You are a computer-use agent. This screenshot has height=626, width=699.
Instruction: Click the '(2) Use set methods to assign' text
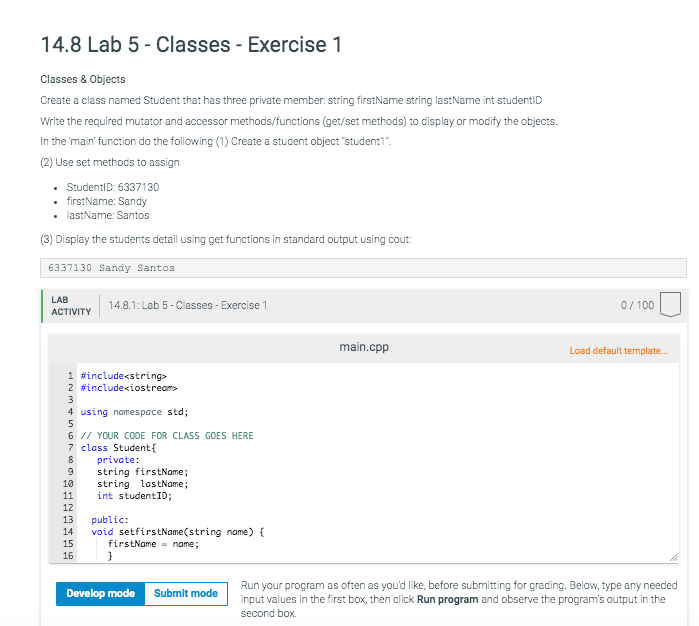tap(110, 162)
